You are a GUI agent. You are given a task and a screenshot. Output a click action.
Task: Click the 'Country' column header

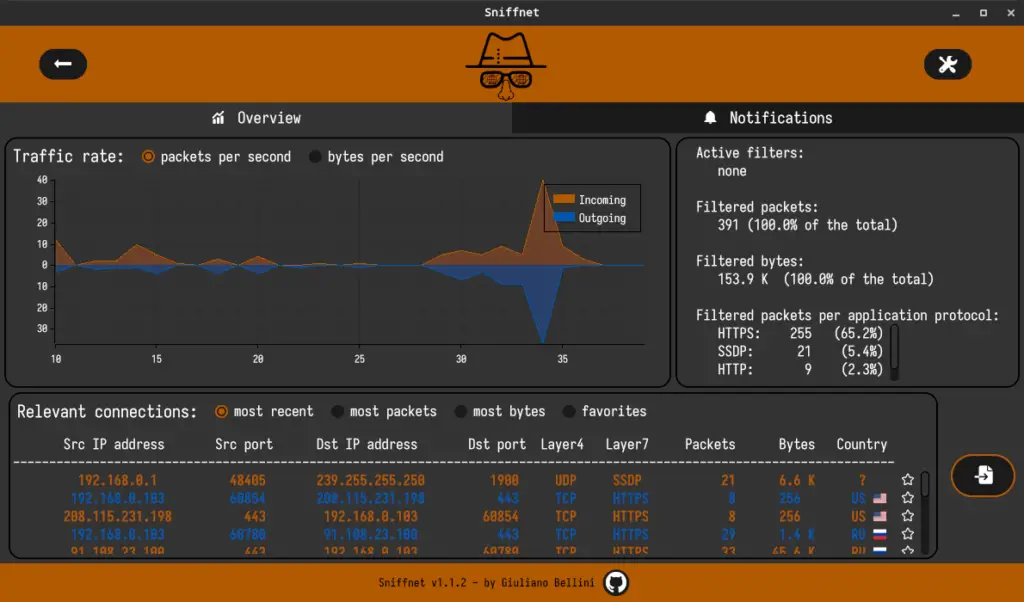click(862, 445)
